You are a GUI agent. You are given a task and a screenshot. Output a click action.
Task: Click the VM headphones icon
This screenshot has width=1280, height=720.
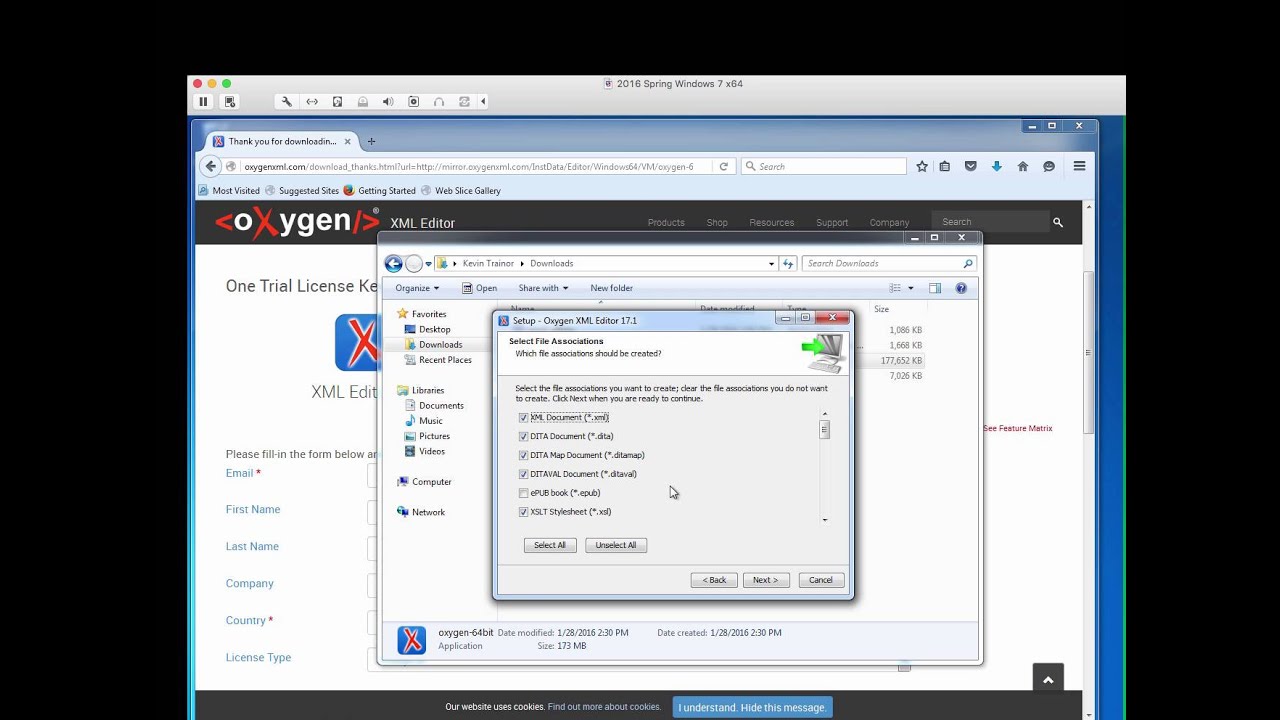pos(439,101)
